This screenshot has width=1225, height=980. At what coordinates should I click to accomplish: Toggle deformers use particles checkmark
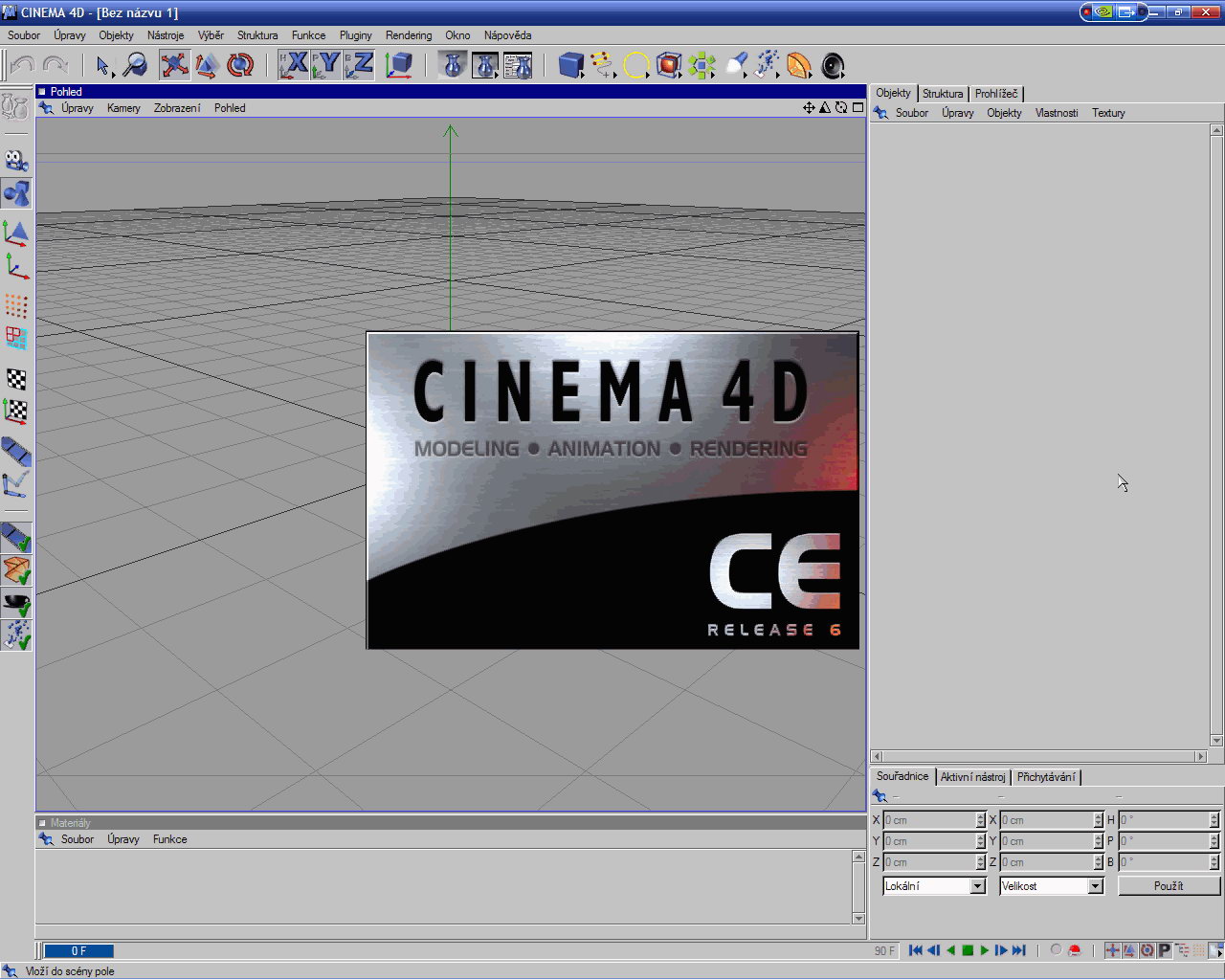[x=16, y=635]
